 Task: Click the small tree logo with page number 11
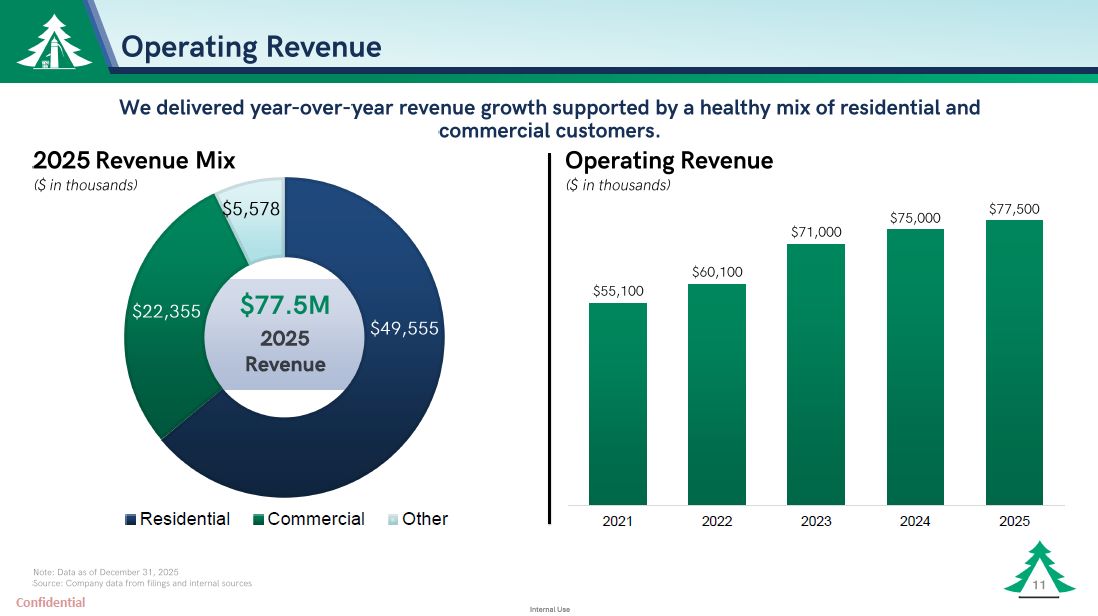[x=1039, y=570]
